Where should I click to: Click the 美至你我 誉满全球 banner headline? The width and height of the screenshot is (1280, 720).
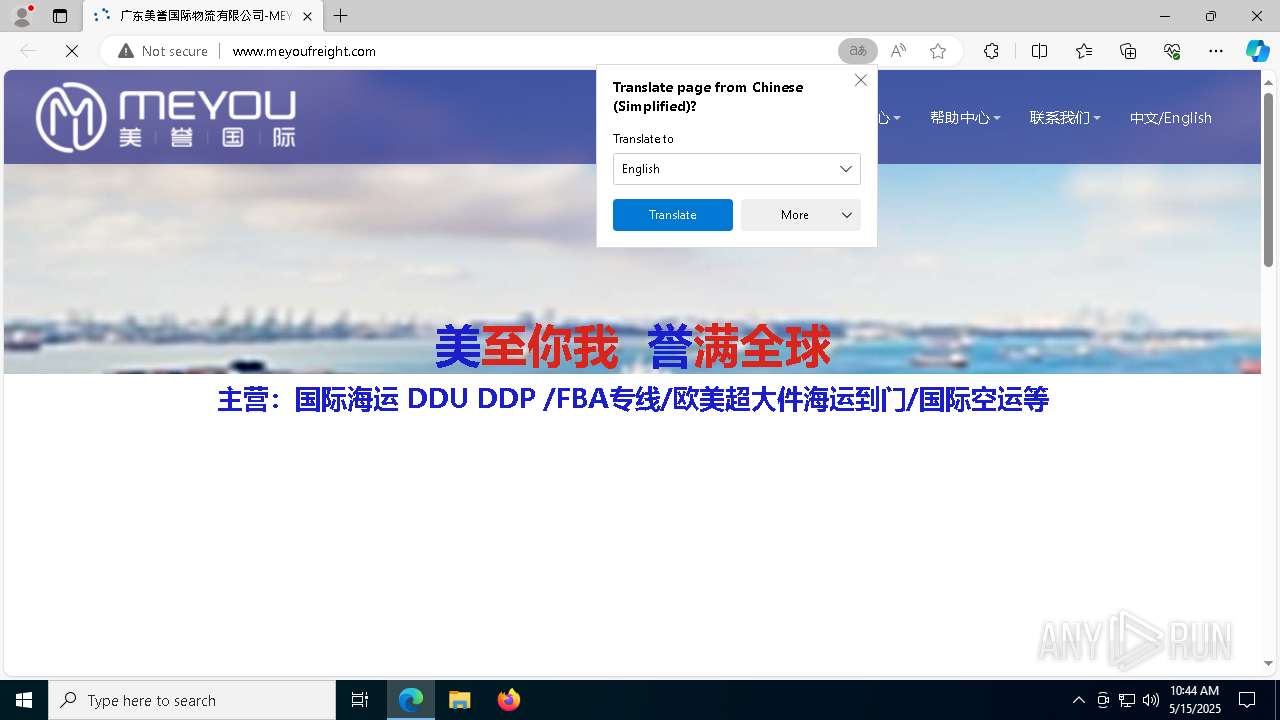pyautogui.click(x=632, y=347)
